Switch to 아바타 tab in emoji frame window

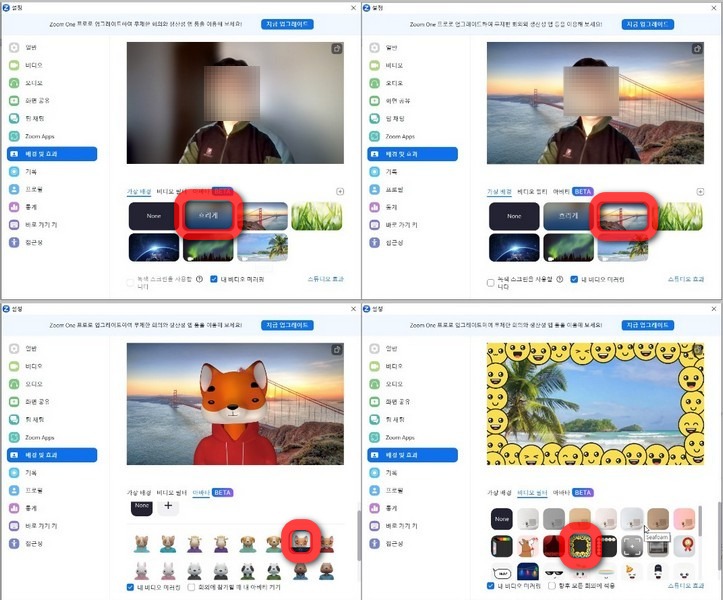pyautogui.click(x=561, y=493)
